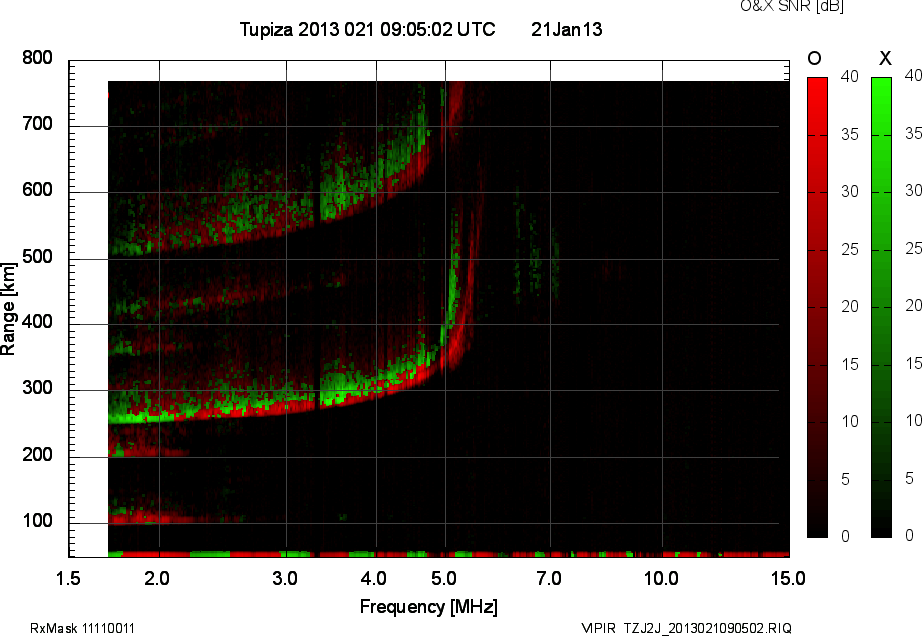Screen dimensions: 922x636
Task: Click the 800 km range tick label
Action: coord(37,58)
